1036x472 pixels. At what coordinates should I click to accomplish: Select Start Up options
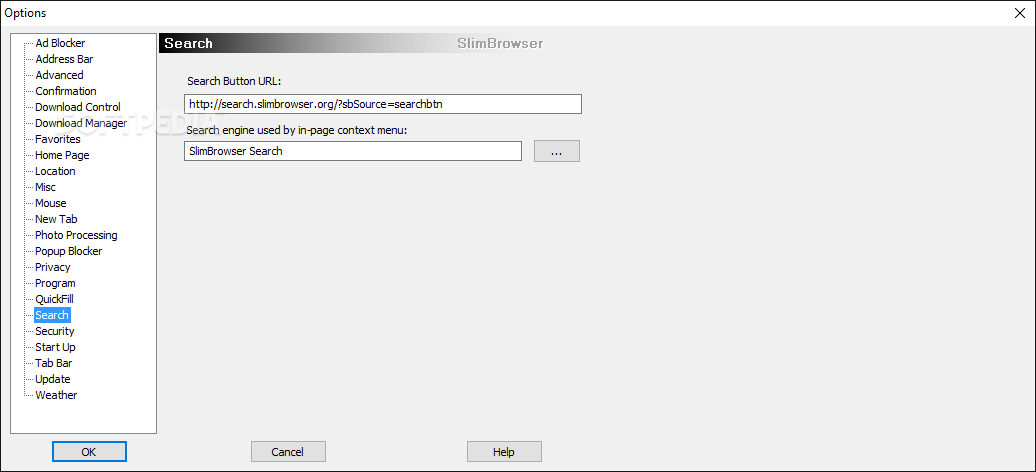pyautogui.click(x=56, y=347)
